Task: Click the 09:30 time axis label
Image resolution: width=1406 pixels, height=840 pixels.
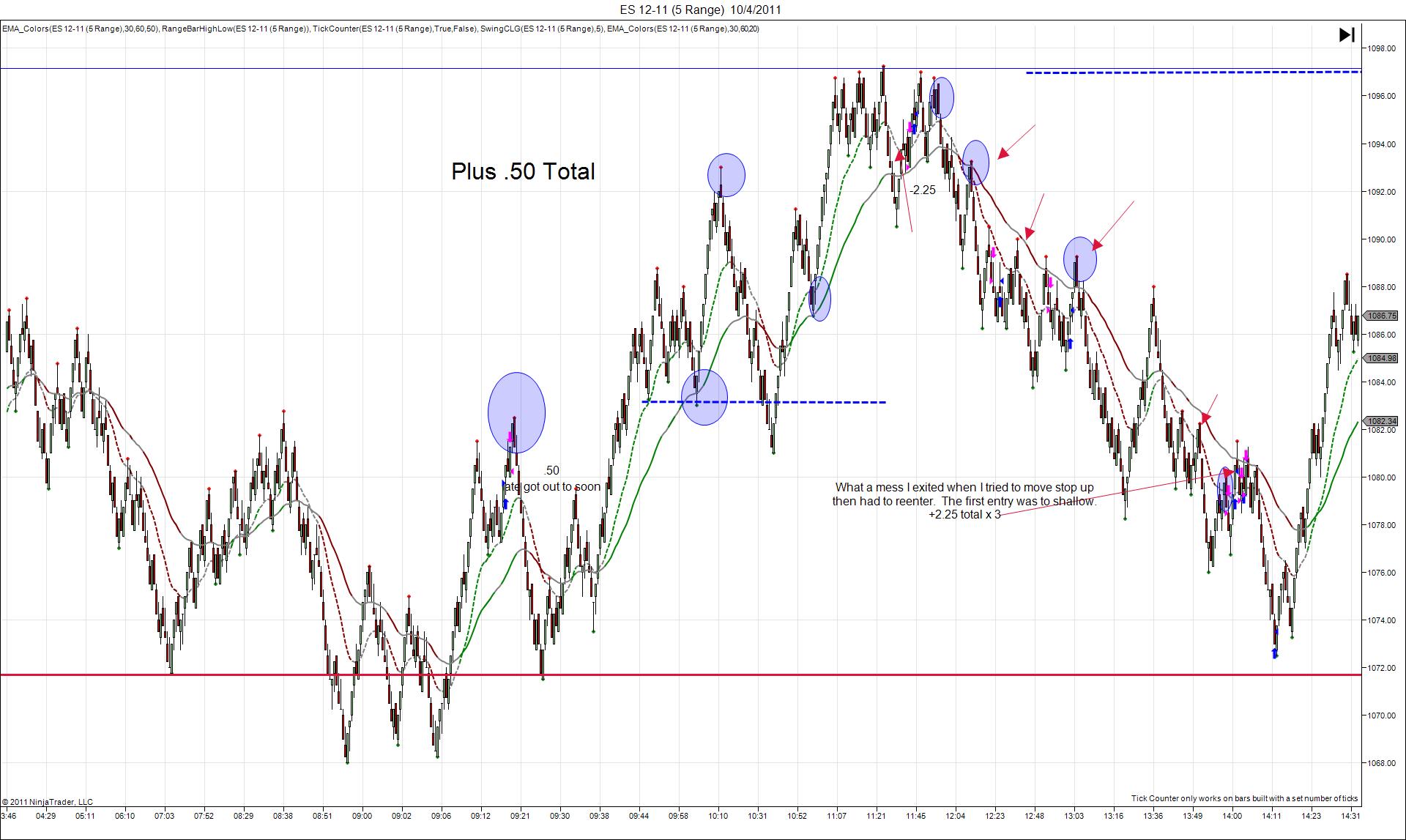Action: (x=559, y=816)
